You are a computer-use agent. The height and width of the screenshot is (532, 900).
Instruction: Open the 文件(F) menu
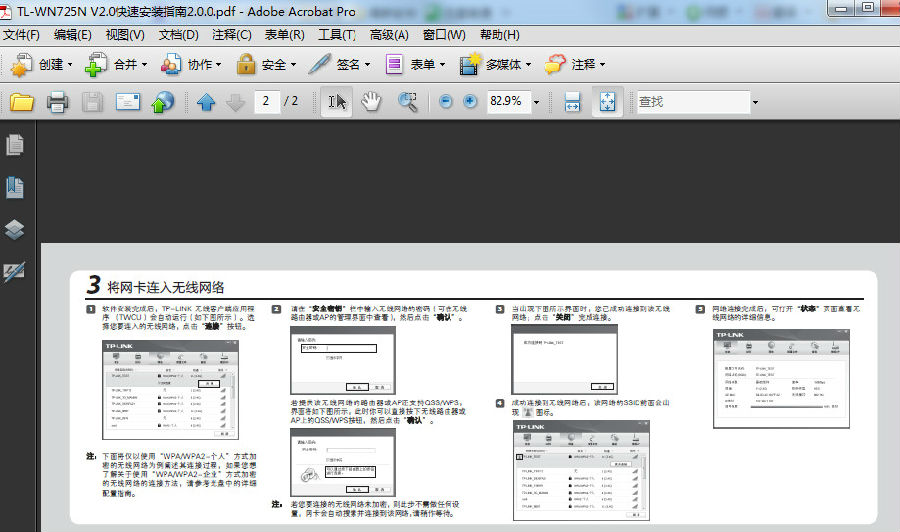coord(21,35)
